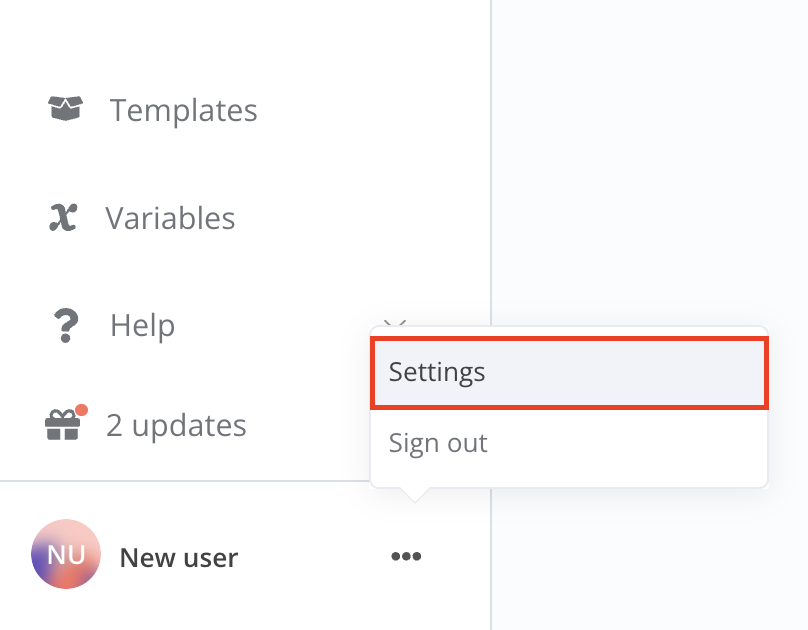Screen dimensions: 808x630
Task: Click the Help sidebar link
Action: click(x=142, y=325)
